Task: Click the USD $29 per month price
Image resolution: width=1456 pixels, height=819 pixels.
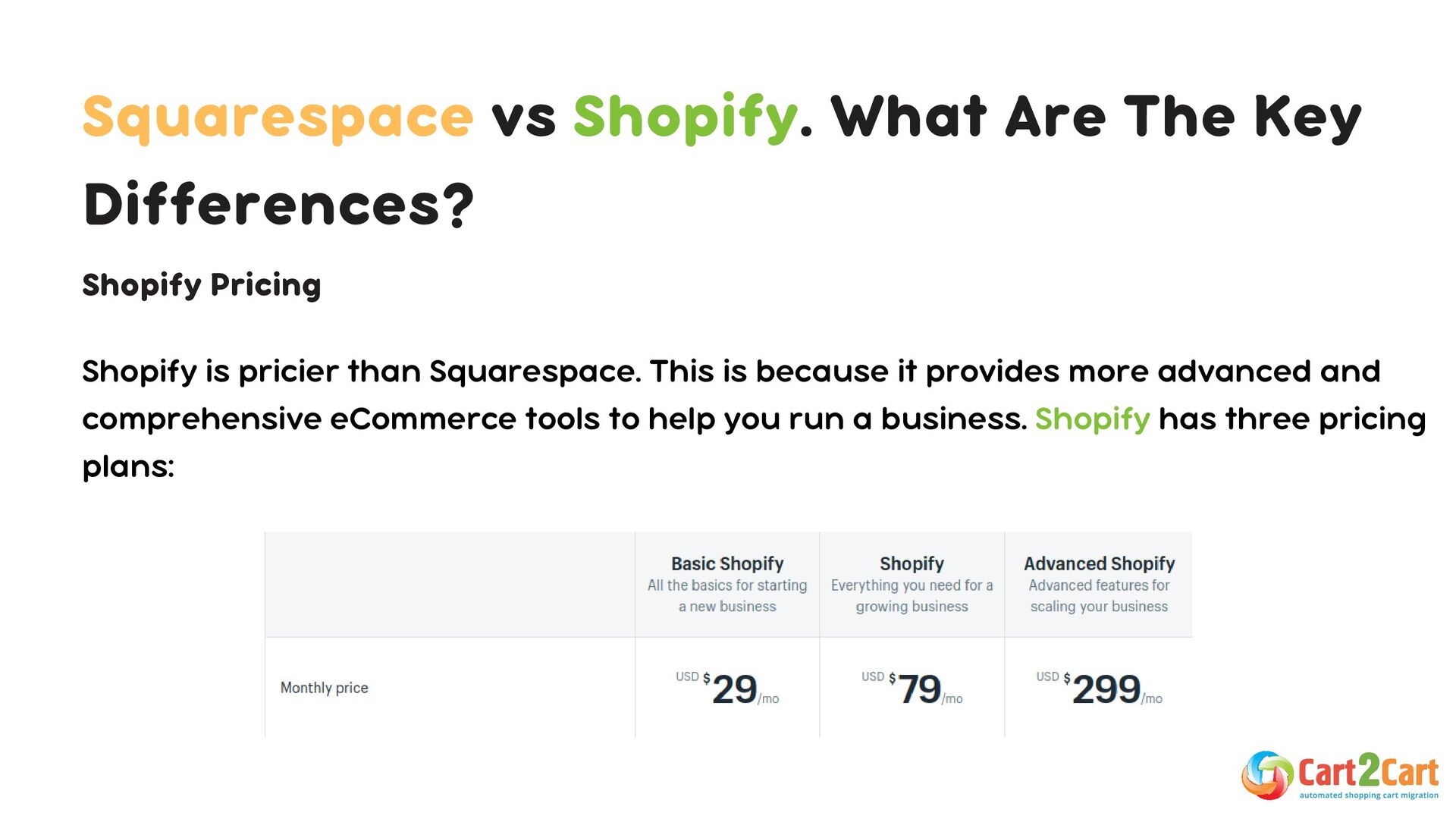Action: point(727,689)
